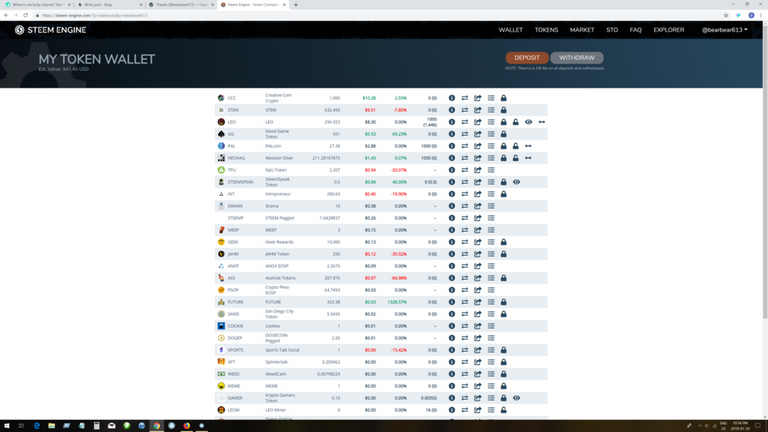Click the send/transfer icon for GG

point(478,134)
